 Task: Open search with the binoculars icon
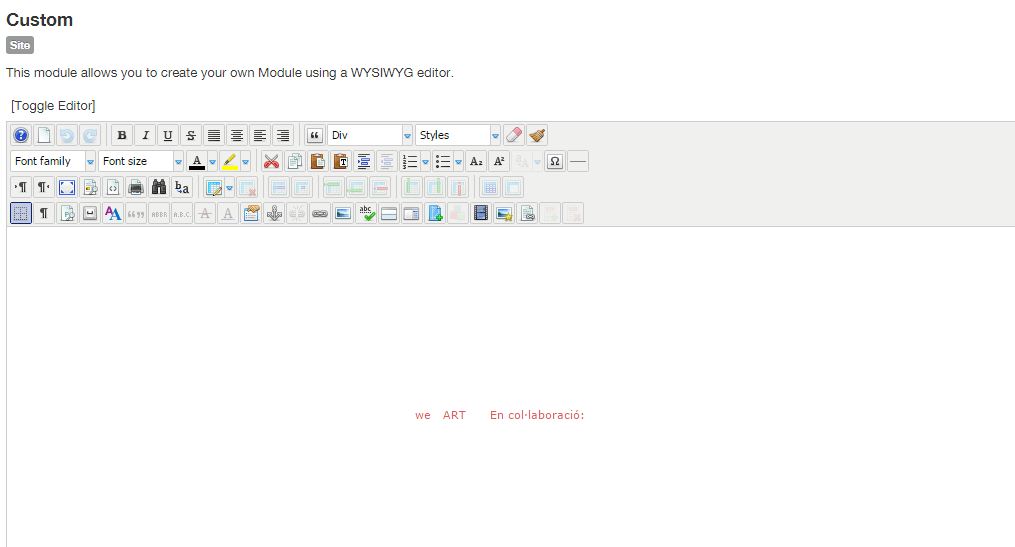tap(159, 188)
